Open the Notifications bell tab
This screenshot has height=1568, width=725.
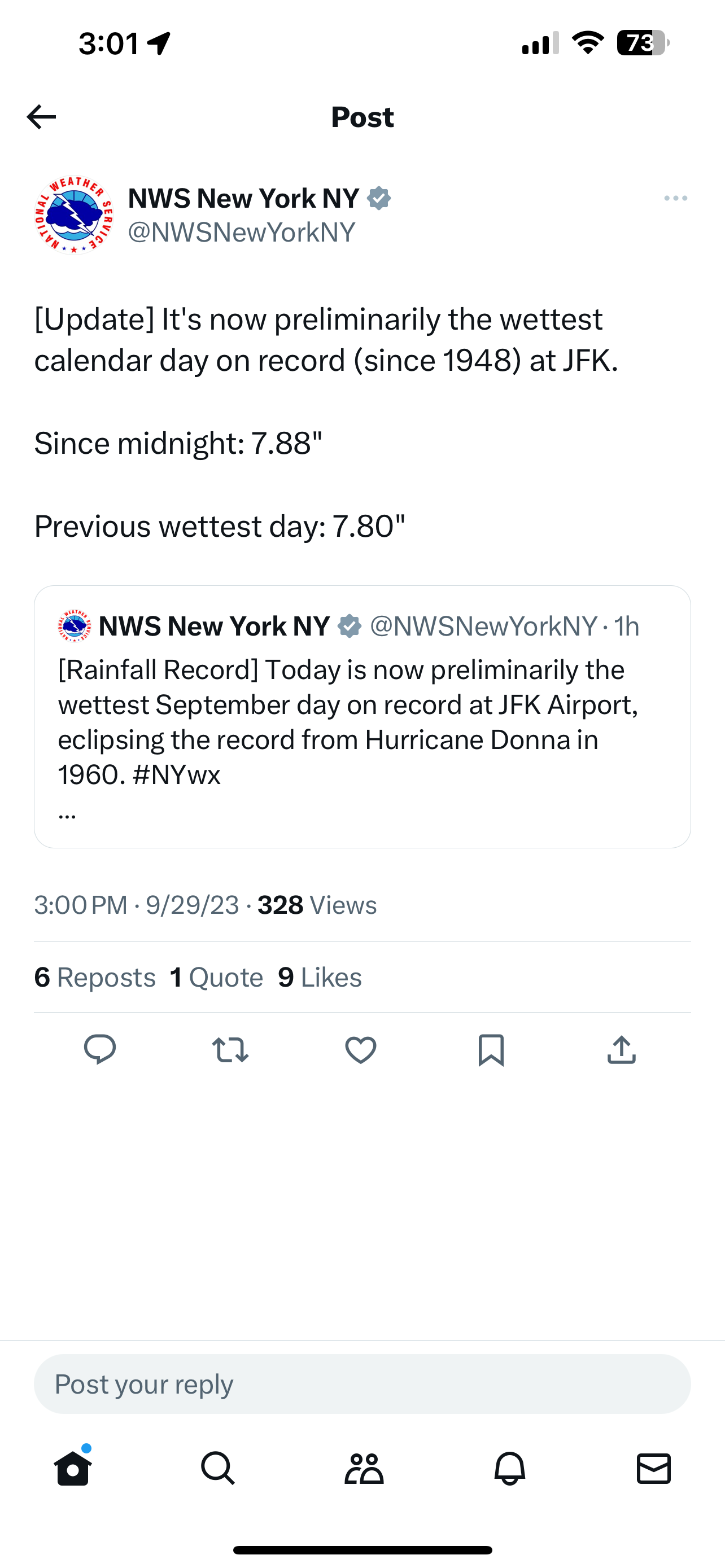pyautogui.click(x=509, y=1468)
